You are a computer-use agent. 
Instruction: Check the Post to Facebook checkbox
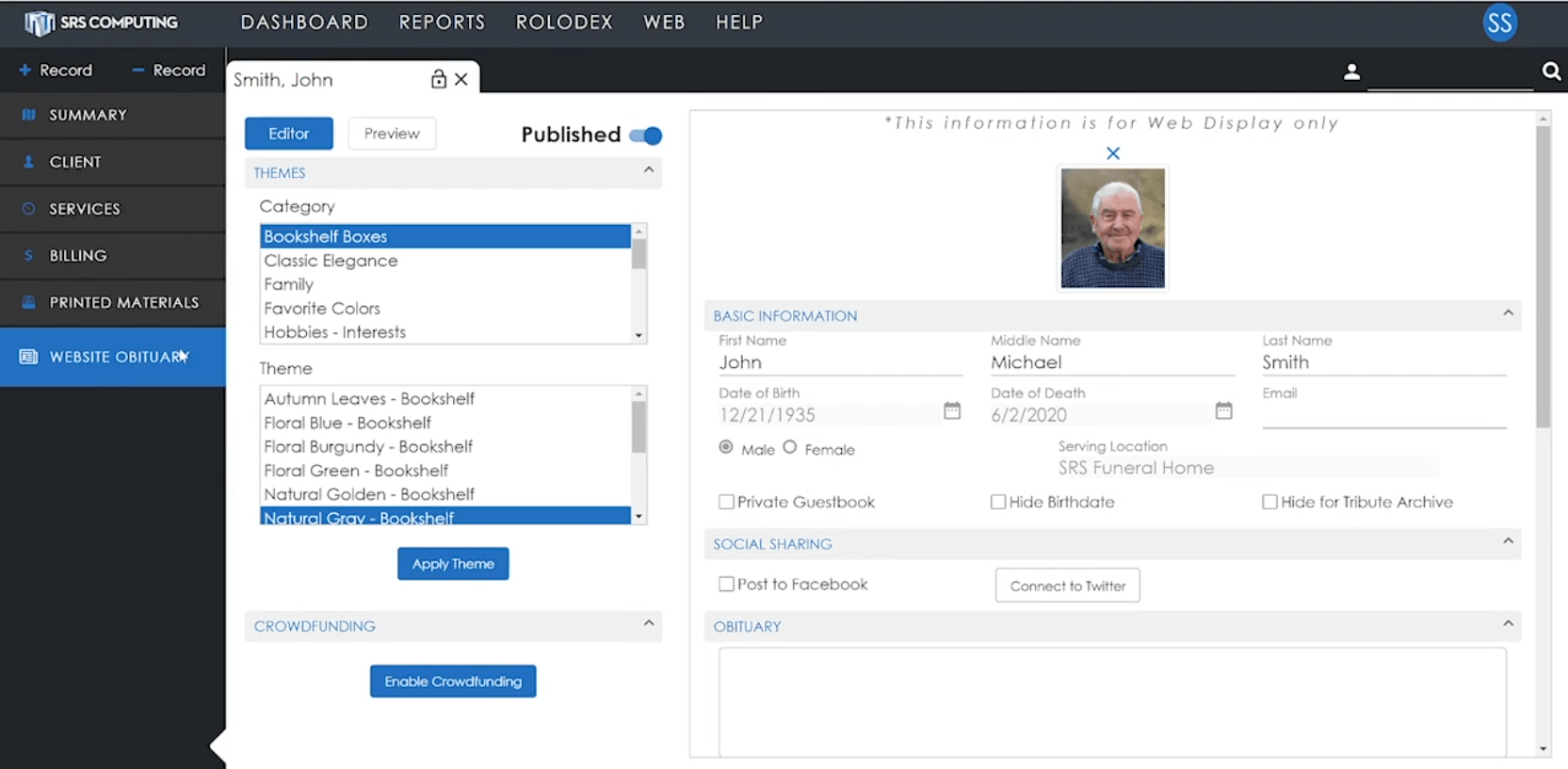click(x=726, y=584)
